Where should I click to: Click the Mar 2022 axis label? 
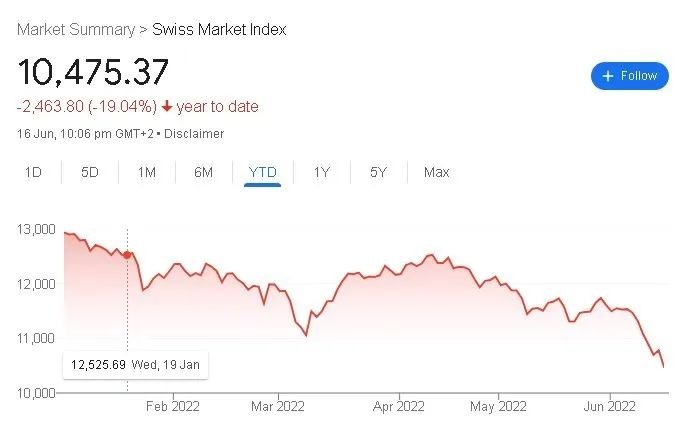277,406
